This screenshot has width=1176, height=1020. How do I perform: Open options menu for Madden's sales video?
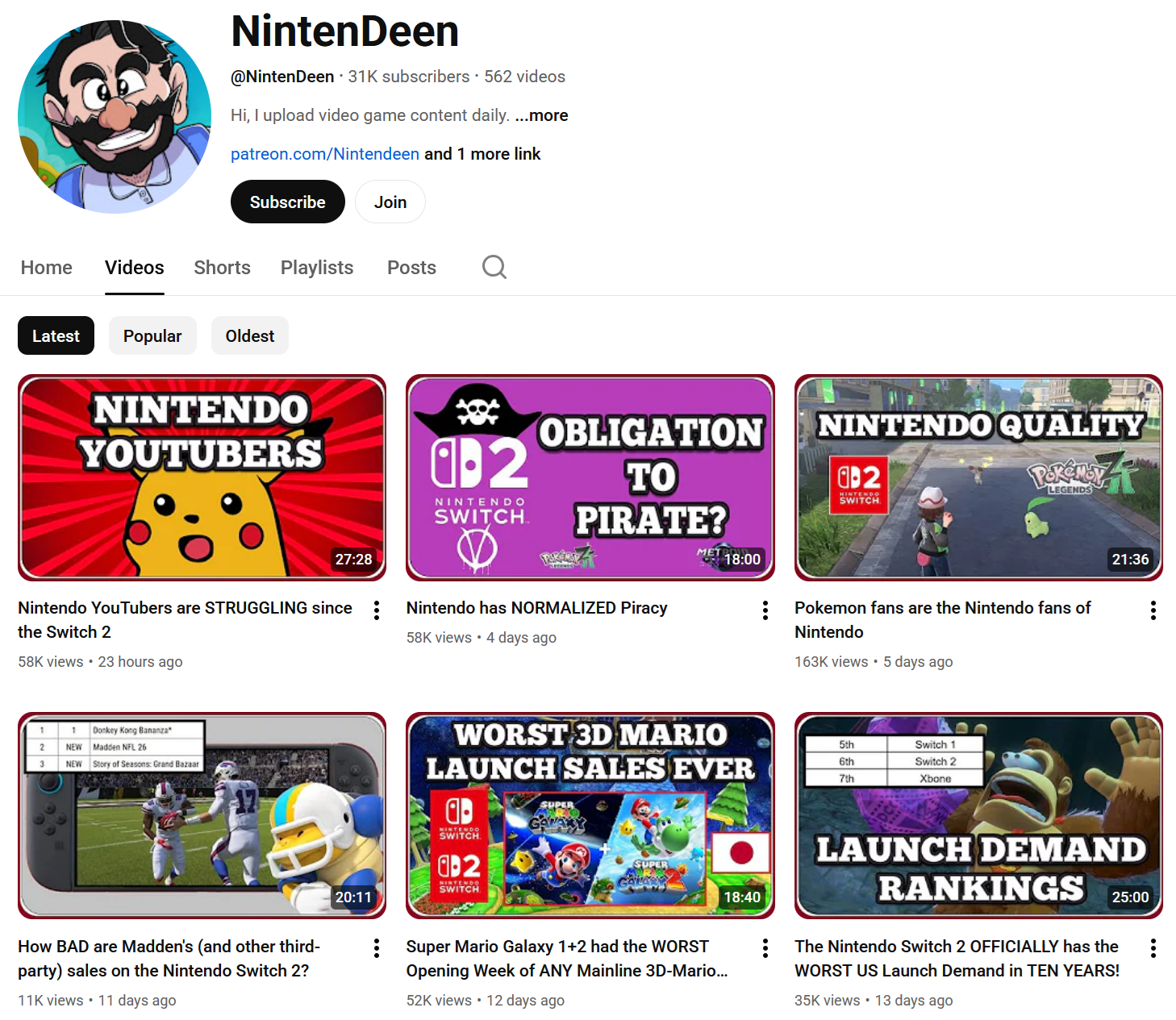377,948
